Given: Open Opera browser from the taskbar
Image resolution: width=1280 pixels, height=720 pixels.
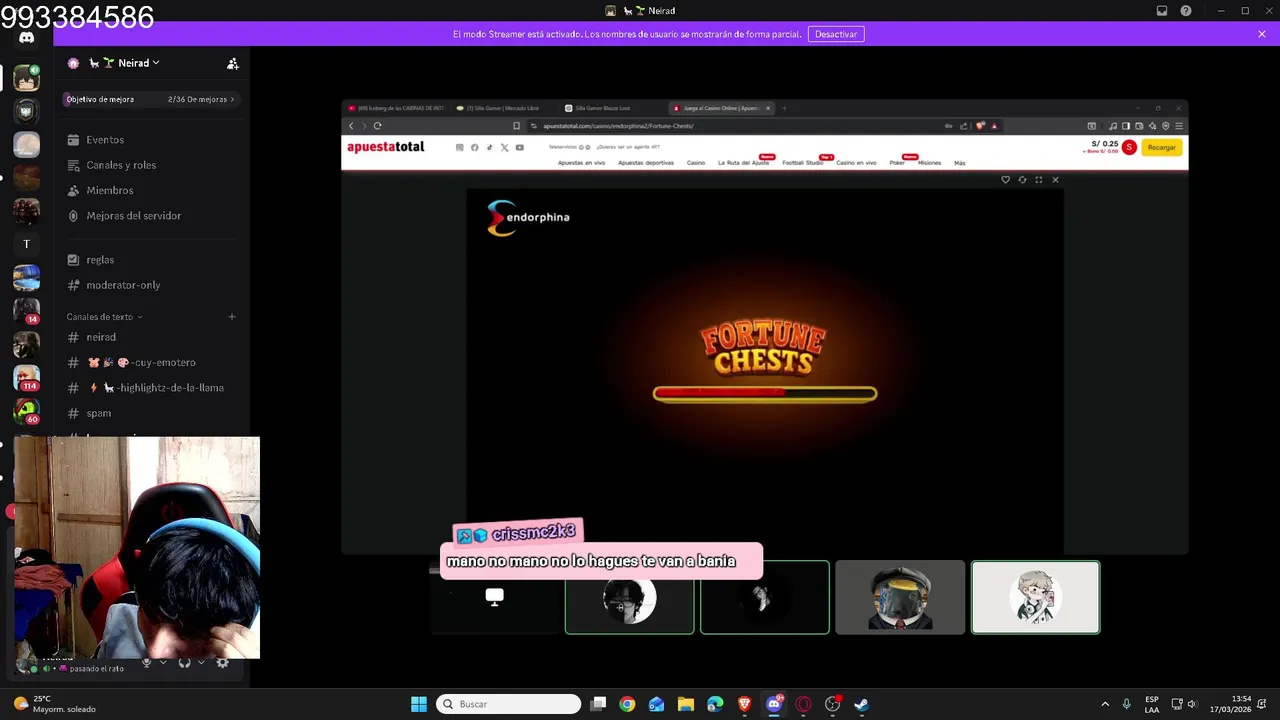Looking at the screenshot, I should (x=803, y=704).
